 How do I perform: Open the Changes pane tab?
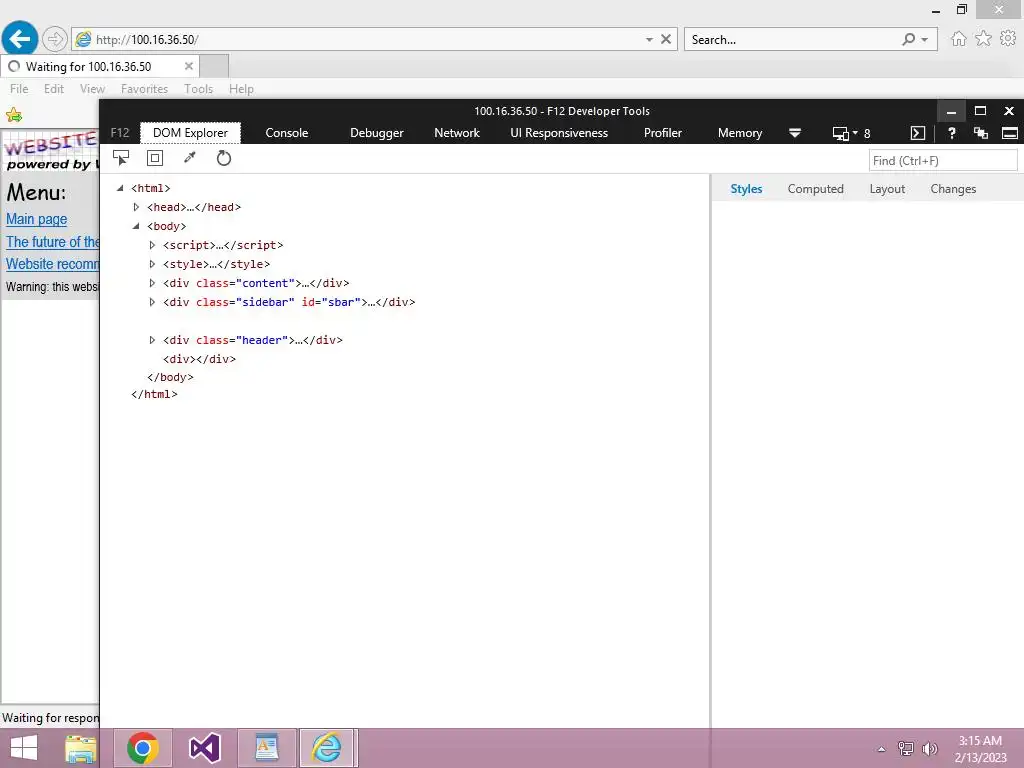click(953, 189)
